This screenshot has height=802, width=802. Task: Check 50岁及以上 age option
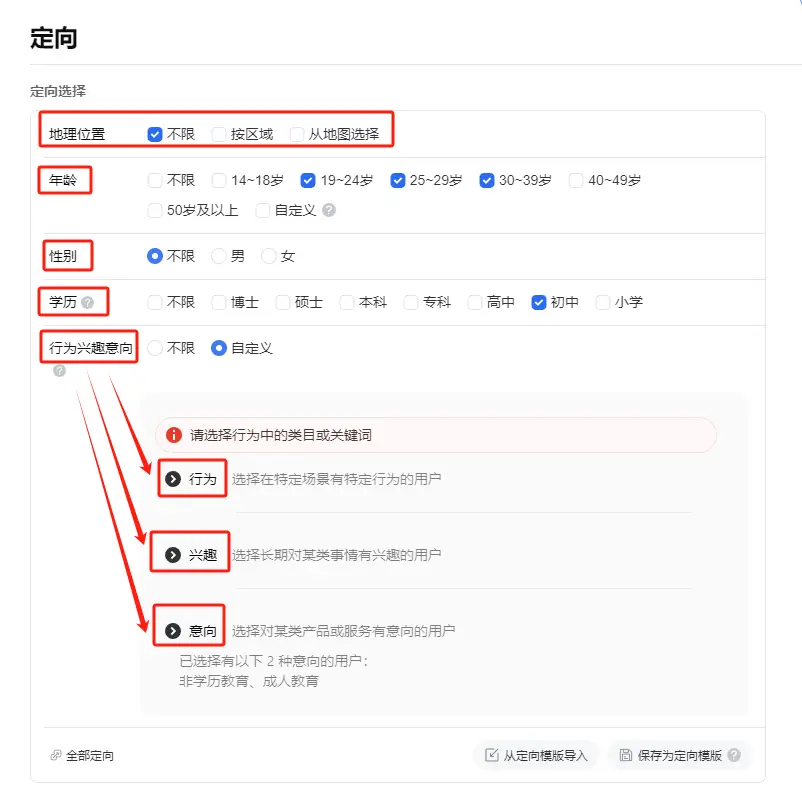pyautogui.click(x=155, y=210)
